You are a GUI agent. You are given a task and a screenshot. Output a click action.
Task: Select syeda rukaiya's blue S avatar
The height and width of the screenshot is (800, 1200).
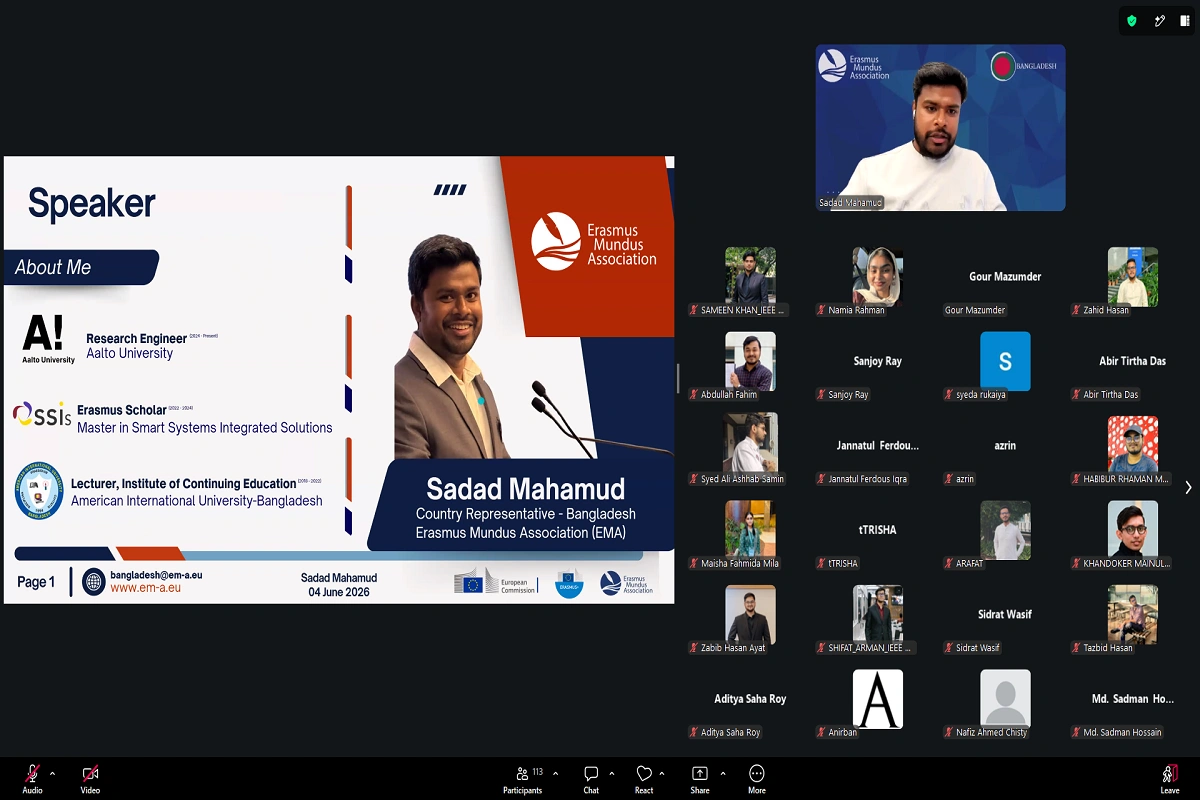tap(1005, 361)
